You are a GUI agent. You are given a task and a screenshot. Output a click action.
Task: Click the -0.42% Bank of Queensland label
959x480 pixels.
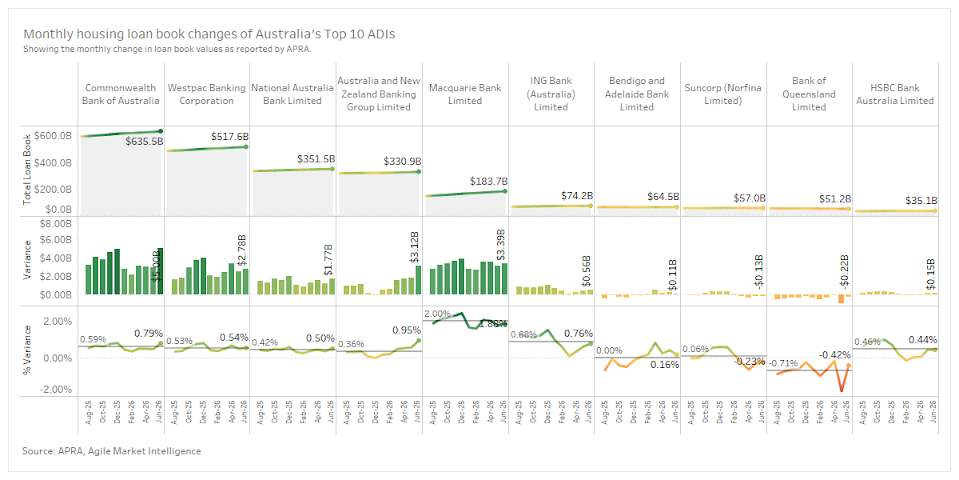835,355
